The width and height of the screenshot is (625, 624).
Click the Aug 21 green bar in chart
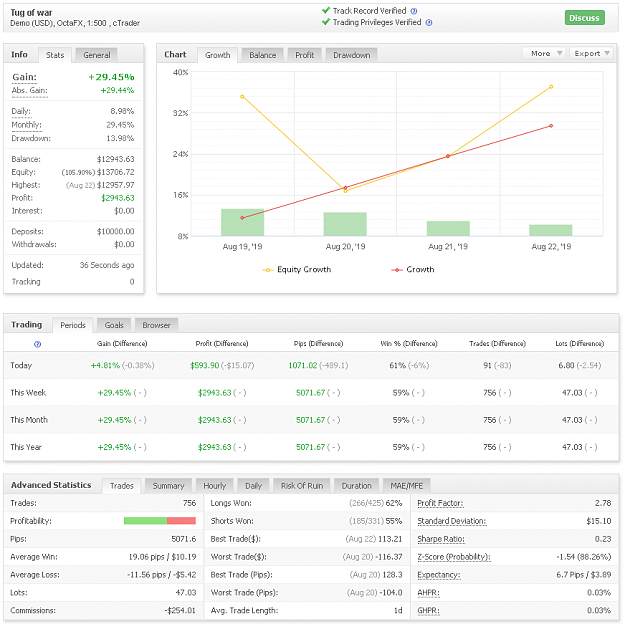point(448,228)
